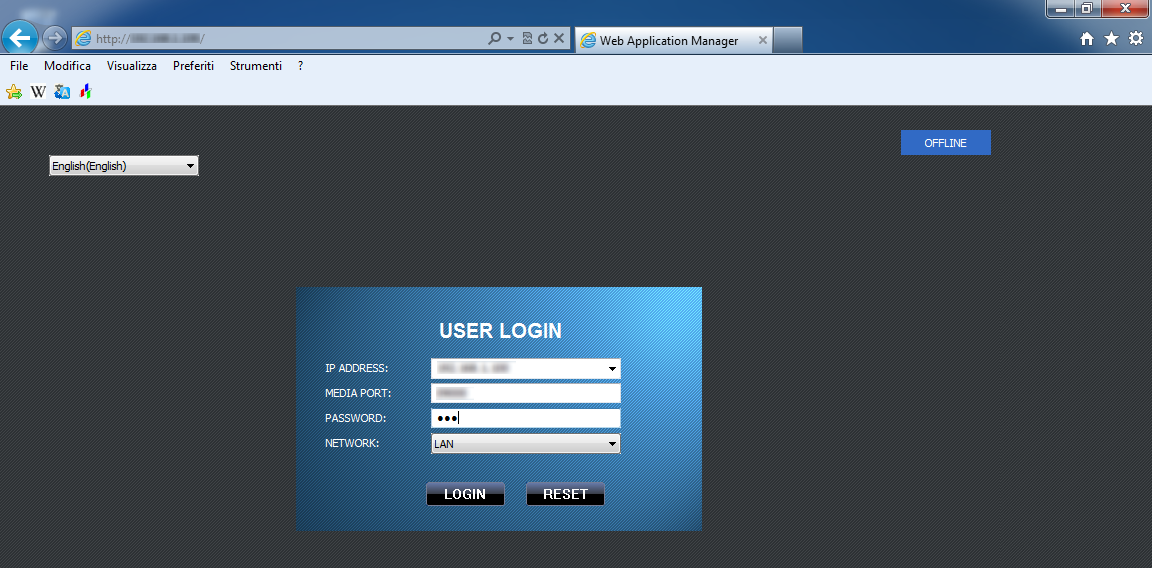Click the browser Back arrow button
Viewport: 1152px width, 568px height.
[x=20, y=38]
